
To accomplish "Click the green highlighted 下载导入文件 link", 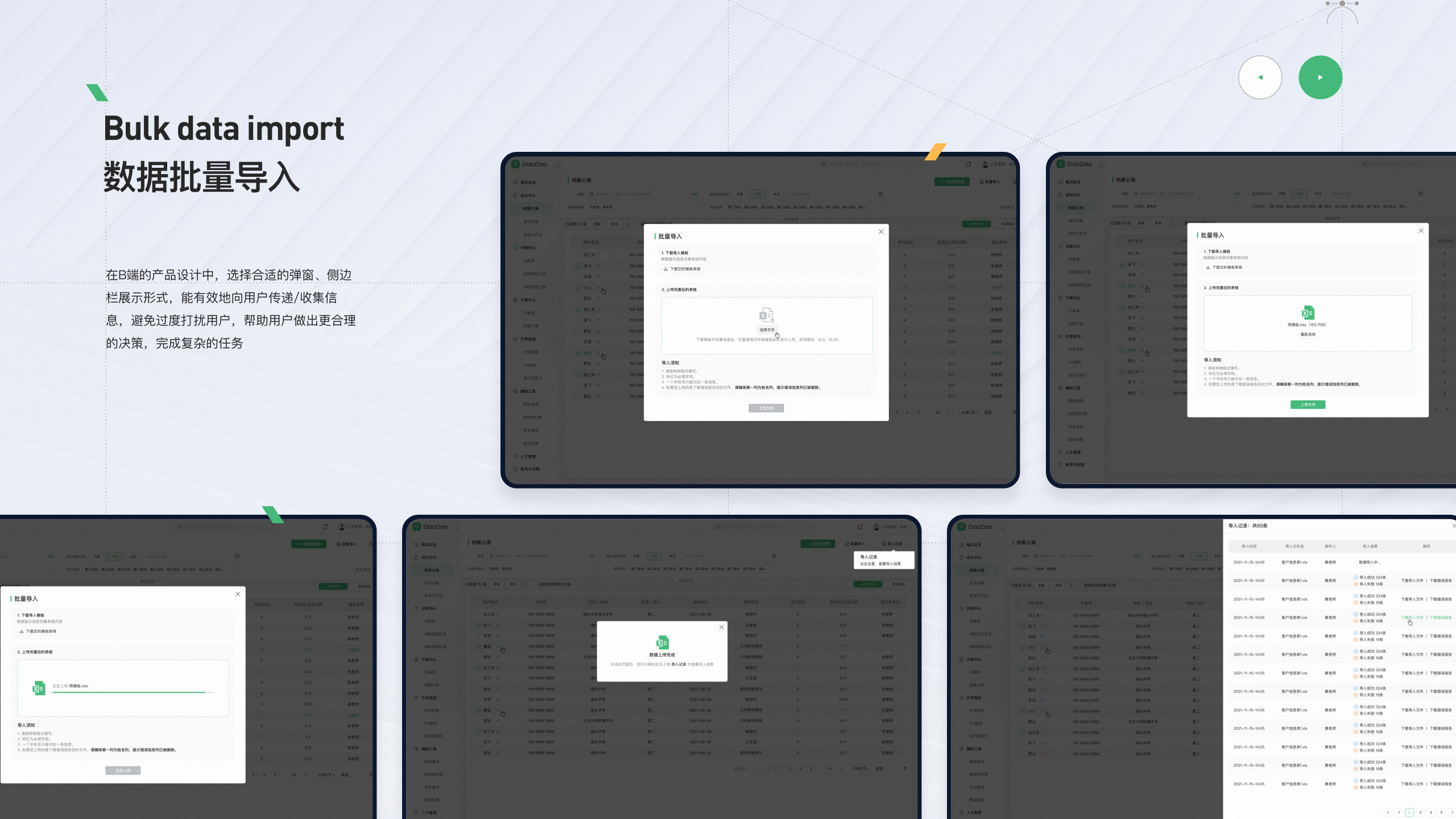I will (1412, 617).
